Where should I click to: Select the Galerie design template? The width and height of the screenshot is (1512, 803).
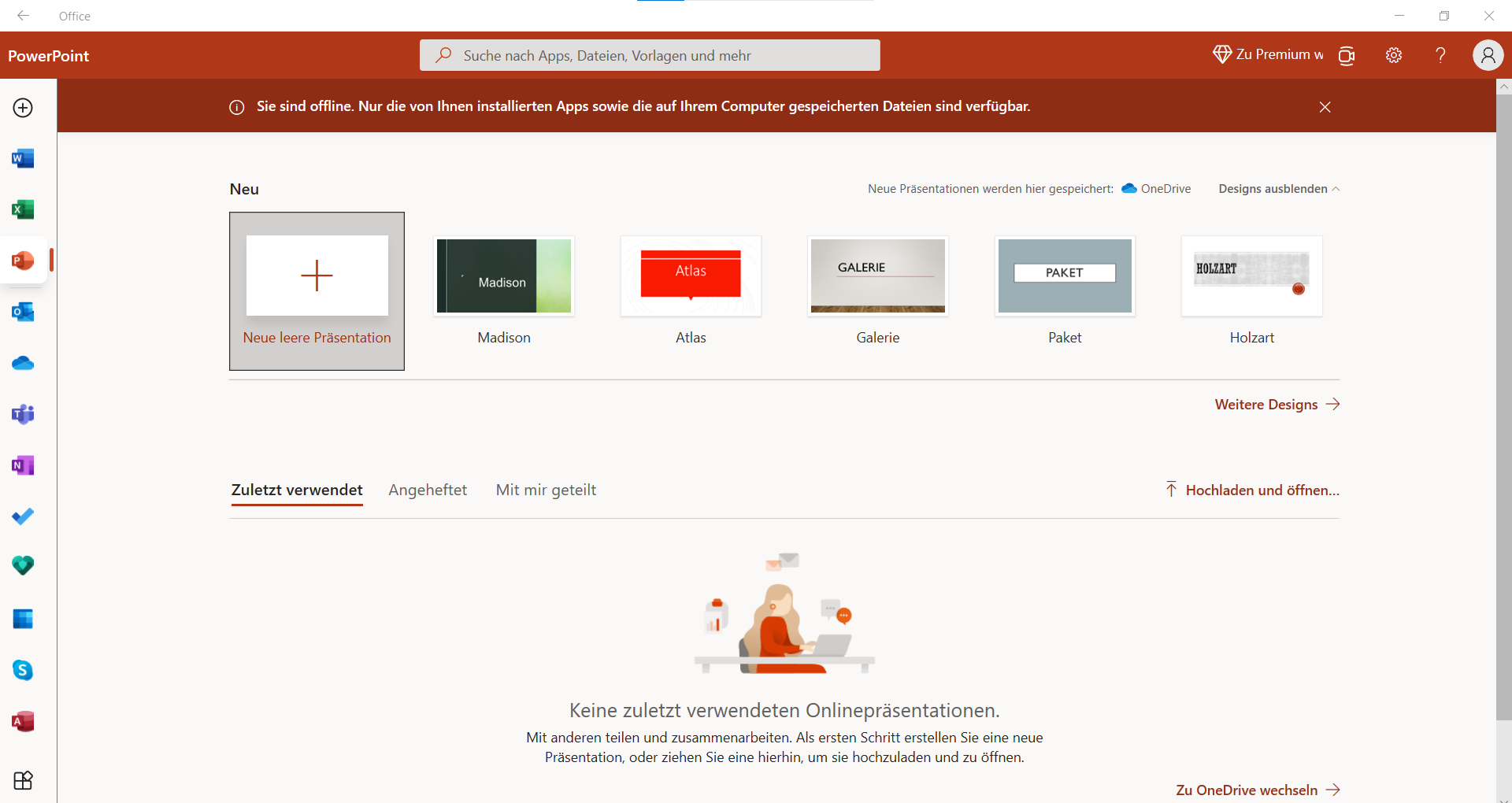click(878, 291)
